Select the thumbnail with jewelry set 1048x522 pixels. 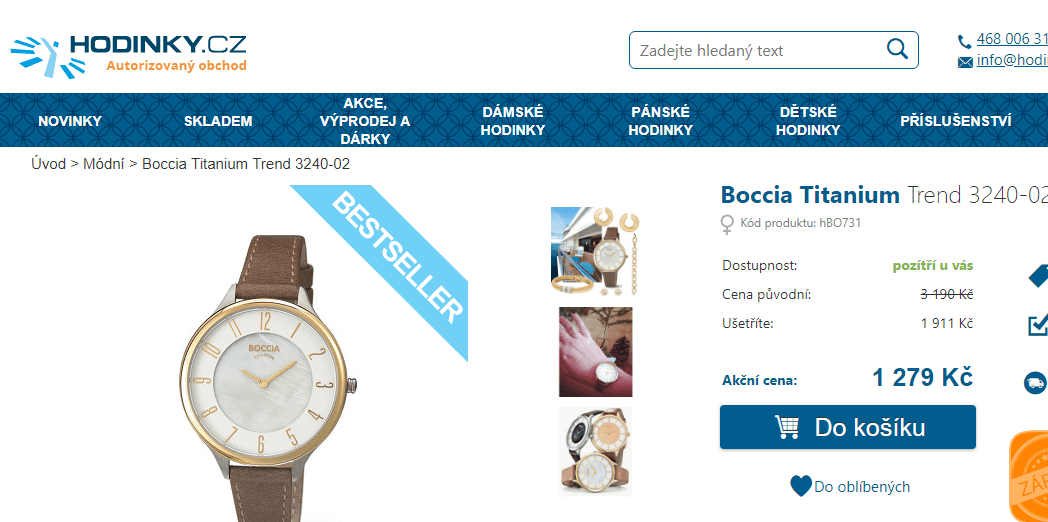tap(595, 251)
